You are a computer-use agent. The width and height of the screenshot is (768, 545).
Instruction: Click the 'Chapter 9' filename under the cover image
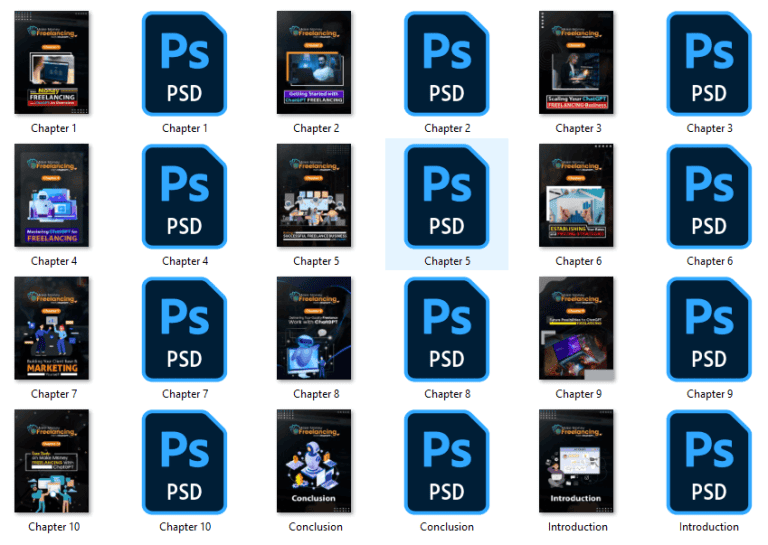point(578,394)
